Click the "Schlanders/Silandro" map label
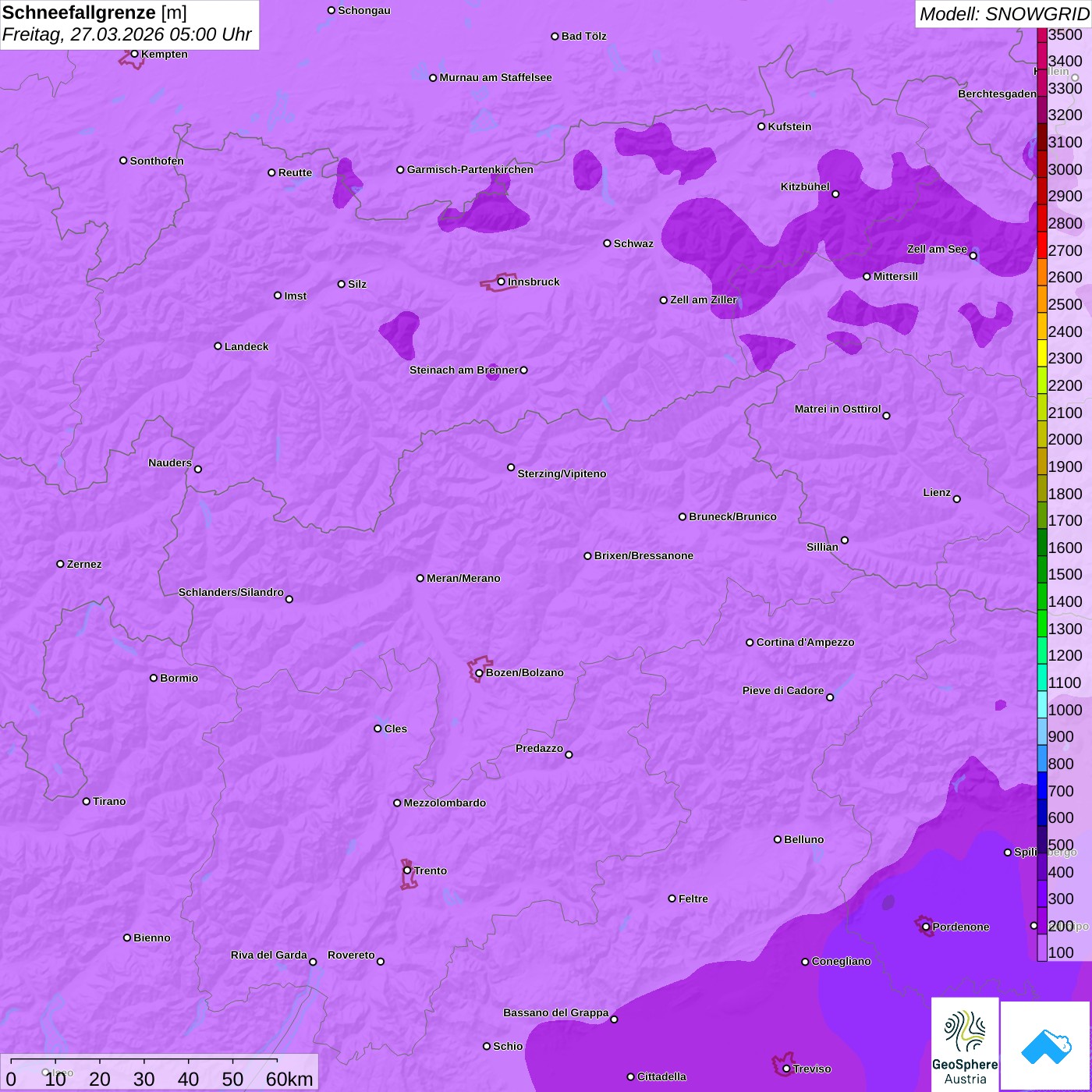 click(231, 592)
